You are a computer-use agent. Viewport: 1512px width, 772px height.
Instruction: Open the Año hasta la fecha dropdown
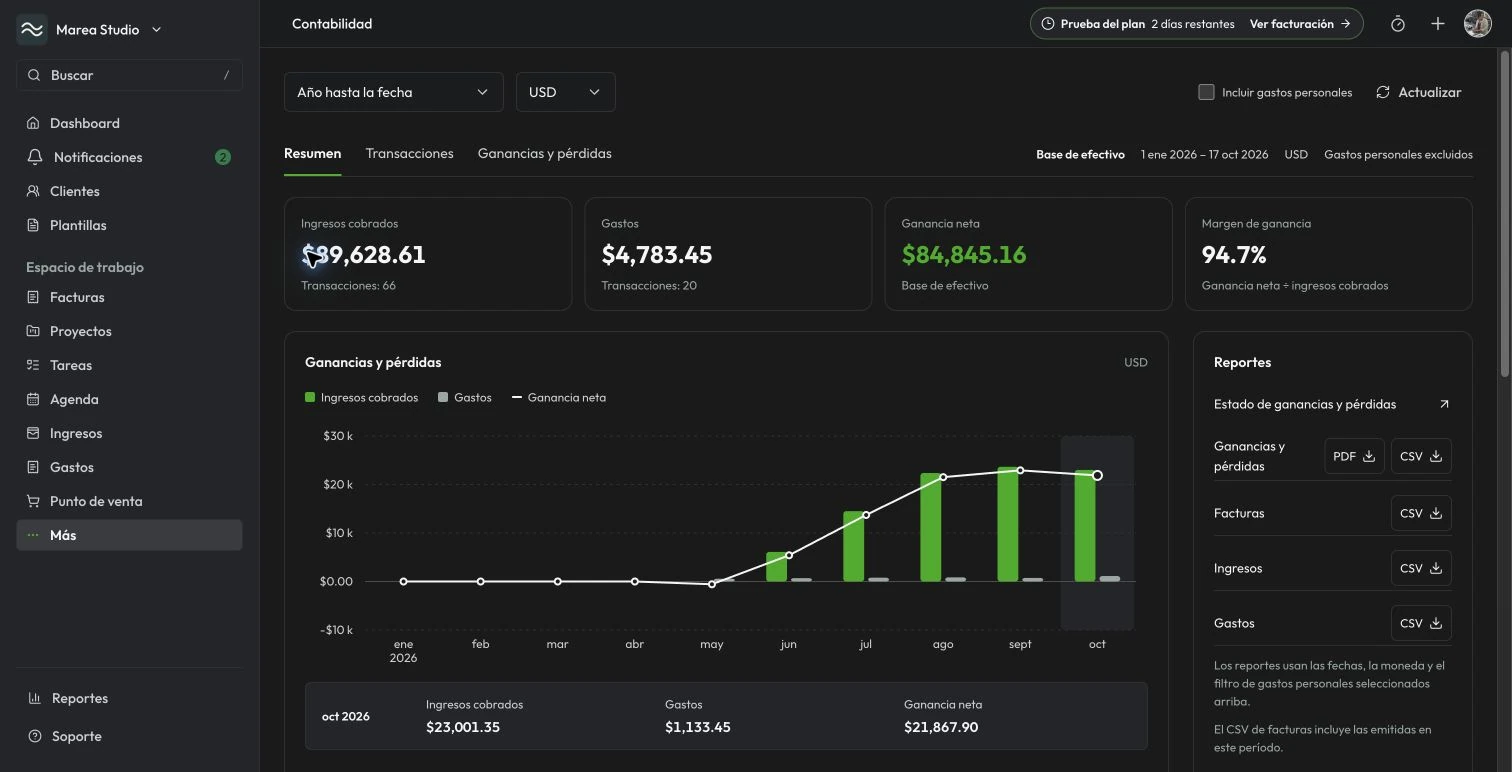(x=393, y=92)
